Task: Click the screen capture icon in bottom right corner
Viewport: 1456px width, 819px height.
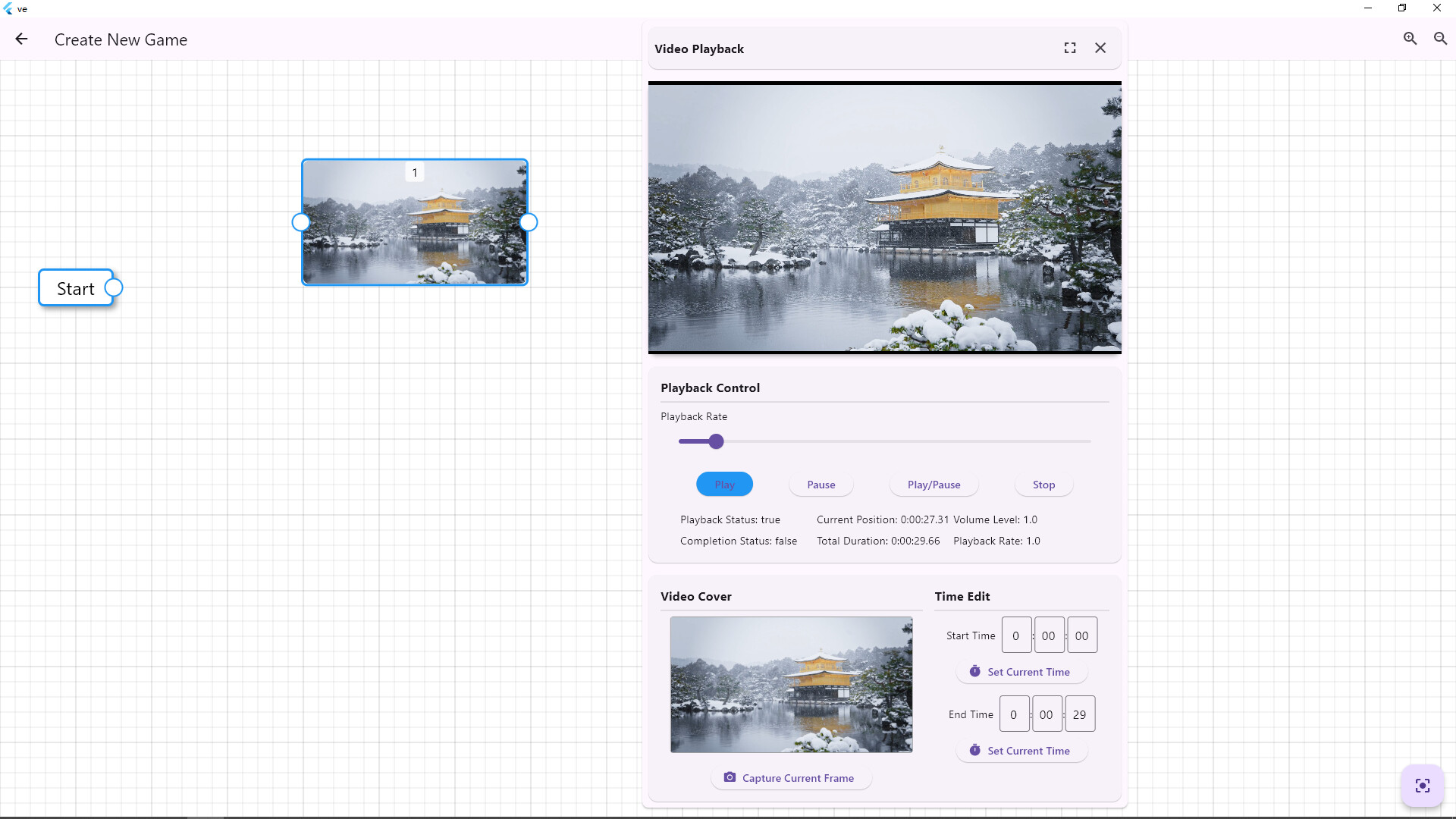Action: 1423,785
